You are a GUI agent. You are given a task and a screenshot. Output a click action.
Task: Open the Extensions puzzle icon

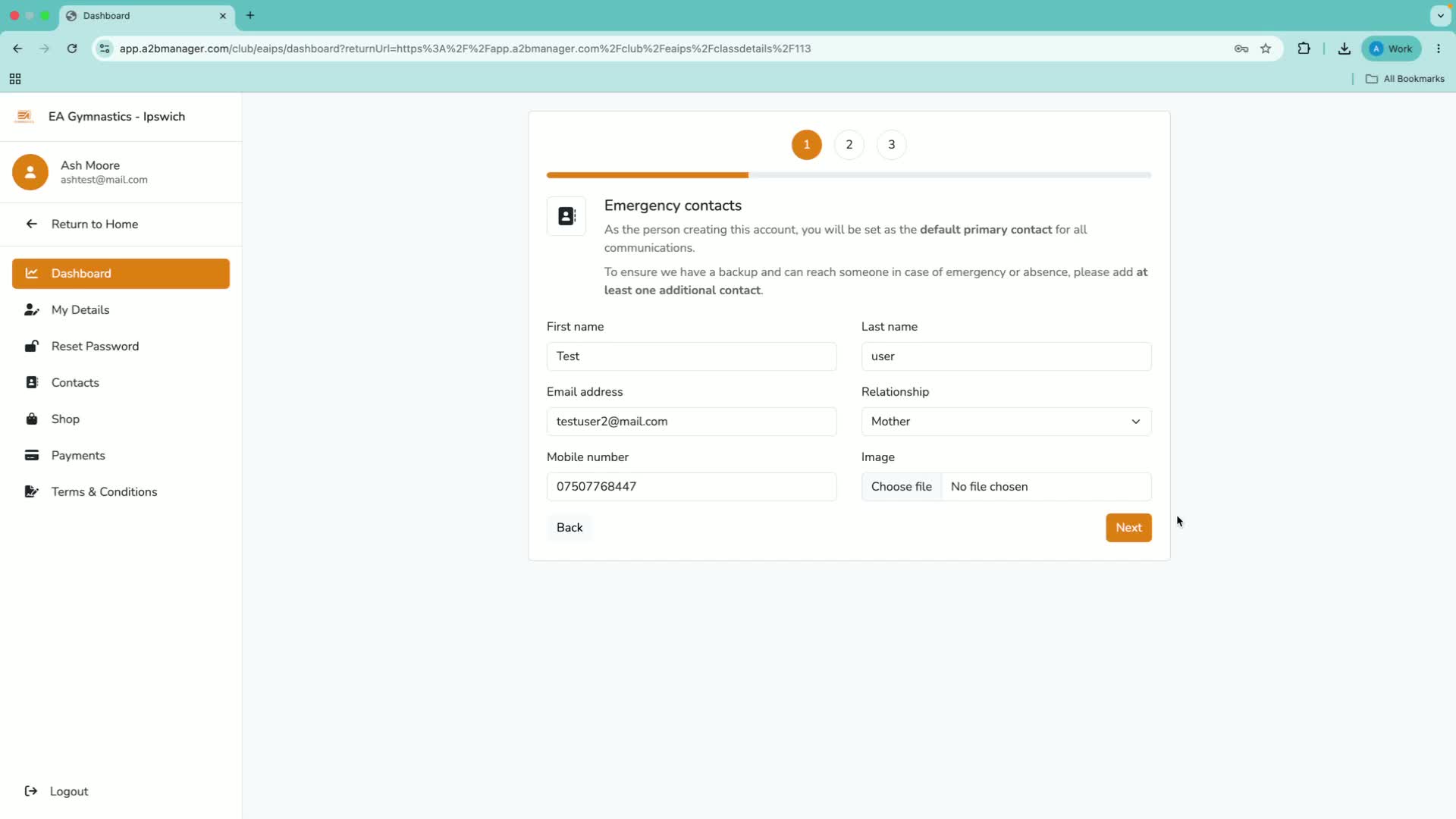tap(1304, 49)
